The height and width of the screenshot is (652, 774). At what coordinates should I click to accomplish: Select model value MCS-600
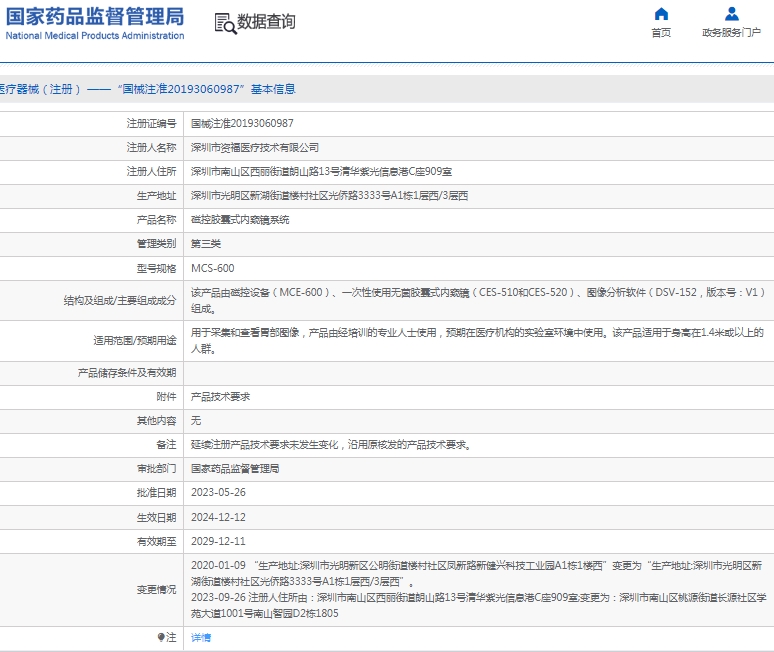pos(213,268)
